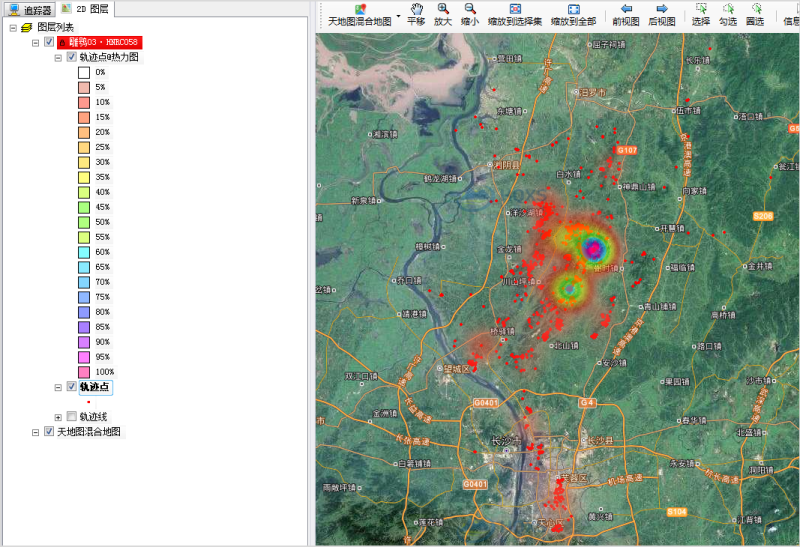Viewport: 800px width, 547px height.
Task: Activate the 圈选 circle select tool
Action: (x=755, y=14)
